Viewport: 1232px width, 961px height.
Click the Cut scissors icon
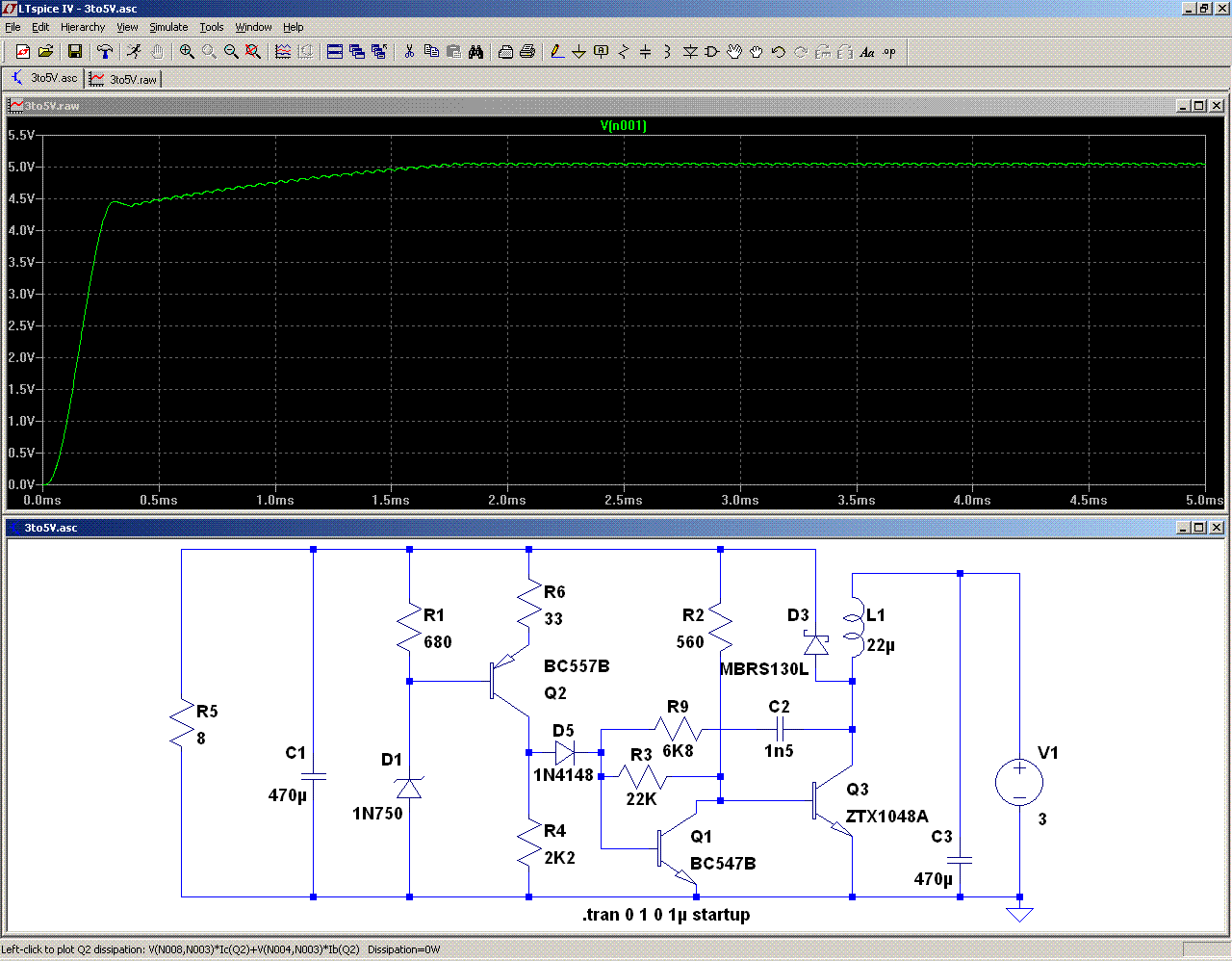click(x=409, y=52)
